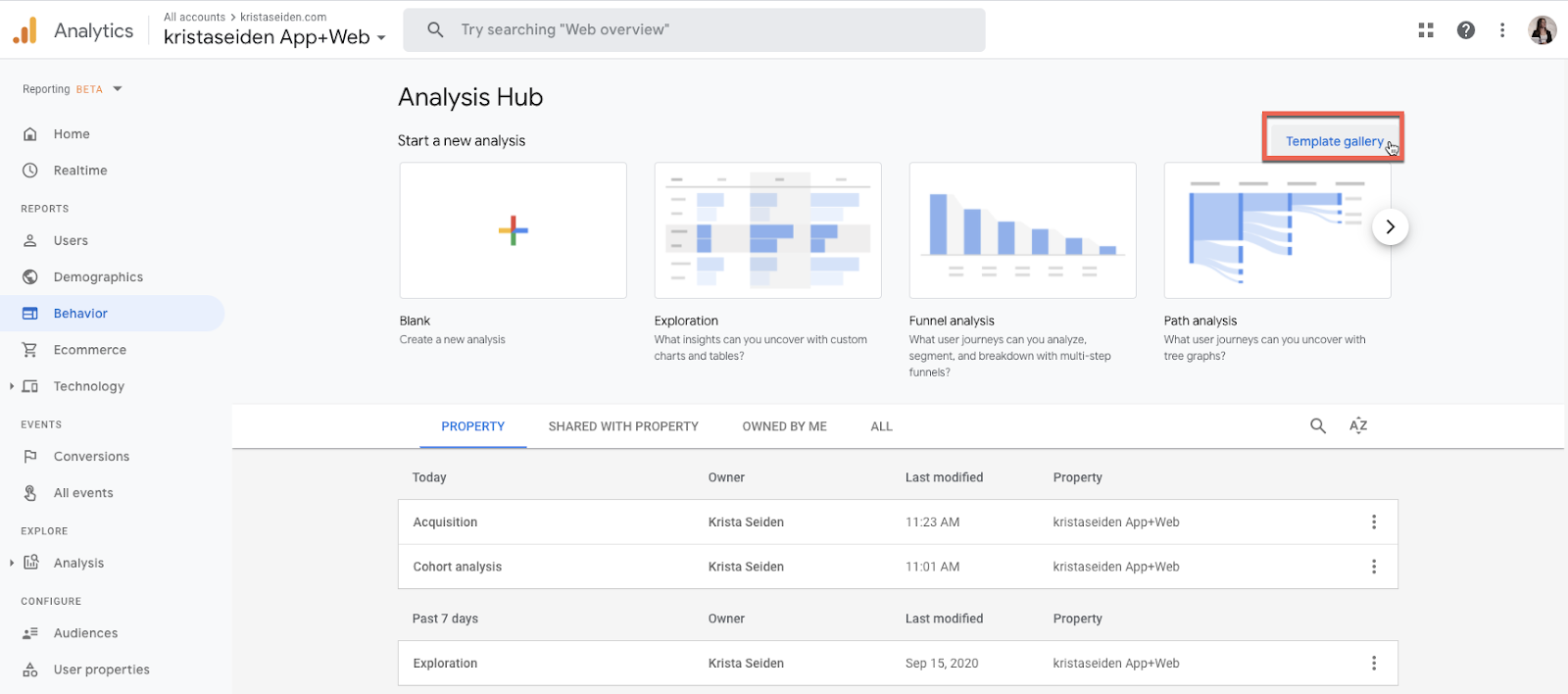Screen dimensions: 1568x694
Task: Expand the Analysis section arrow
Action: point(12,563)
